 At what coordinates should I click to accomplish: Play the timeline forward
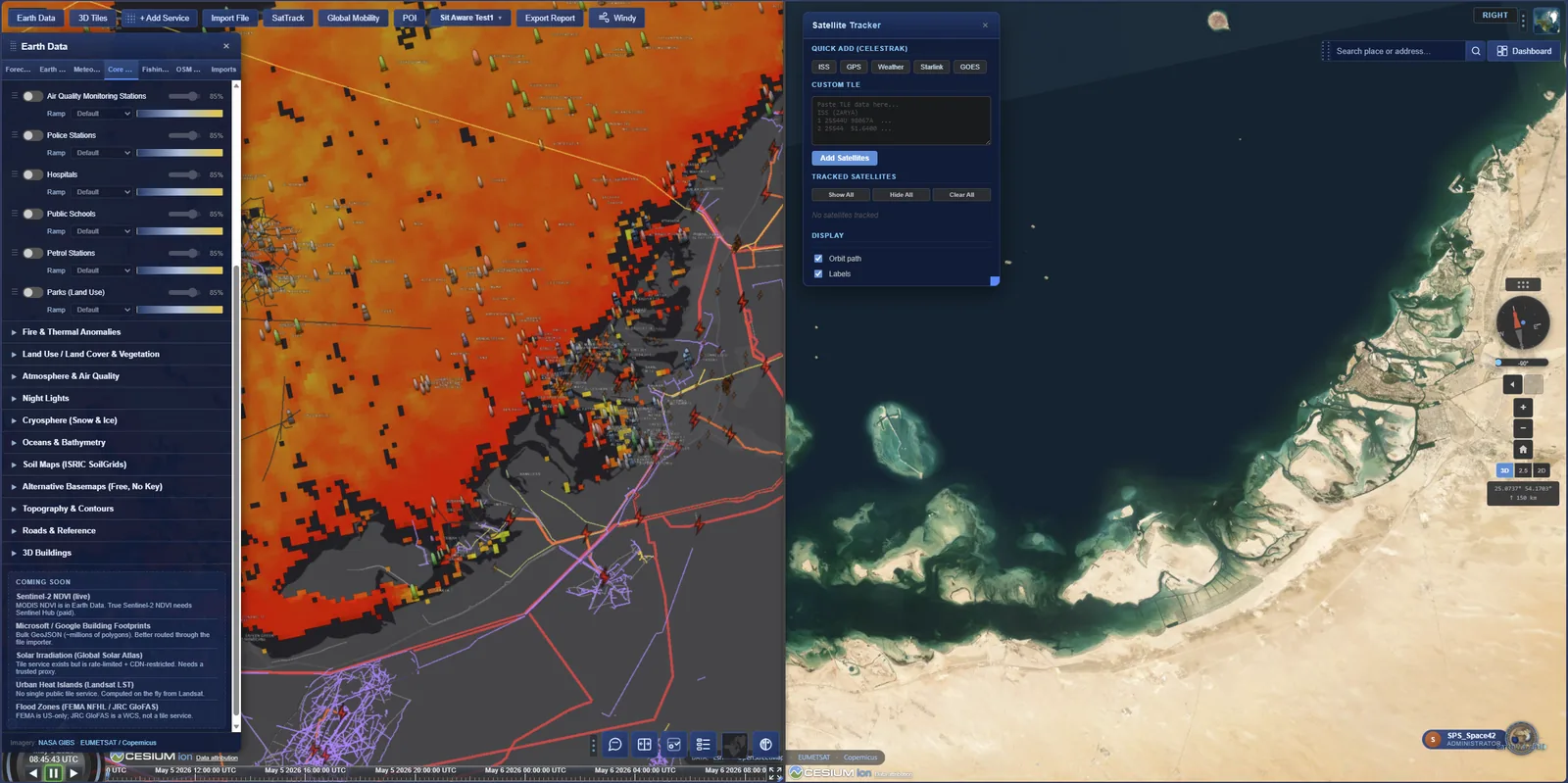pos(73,773)
